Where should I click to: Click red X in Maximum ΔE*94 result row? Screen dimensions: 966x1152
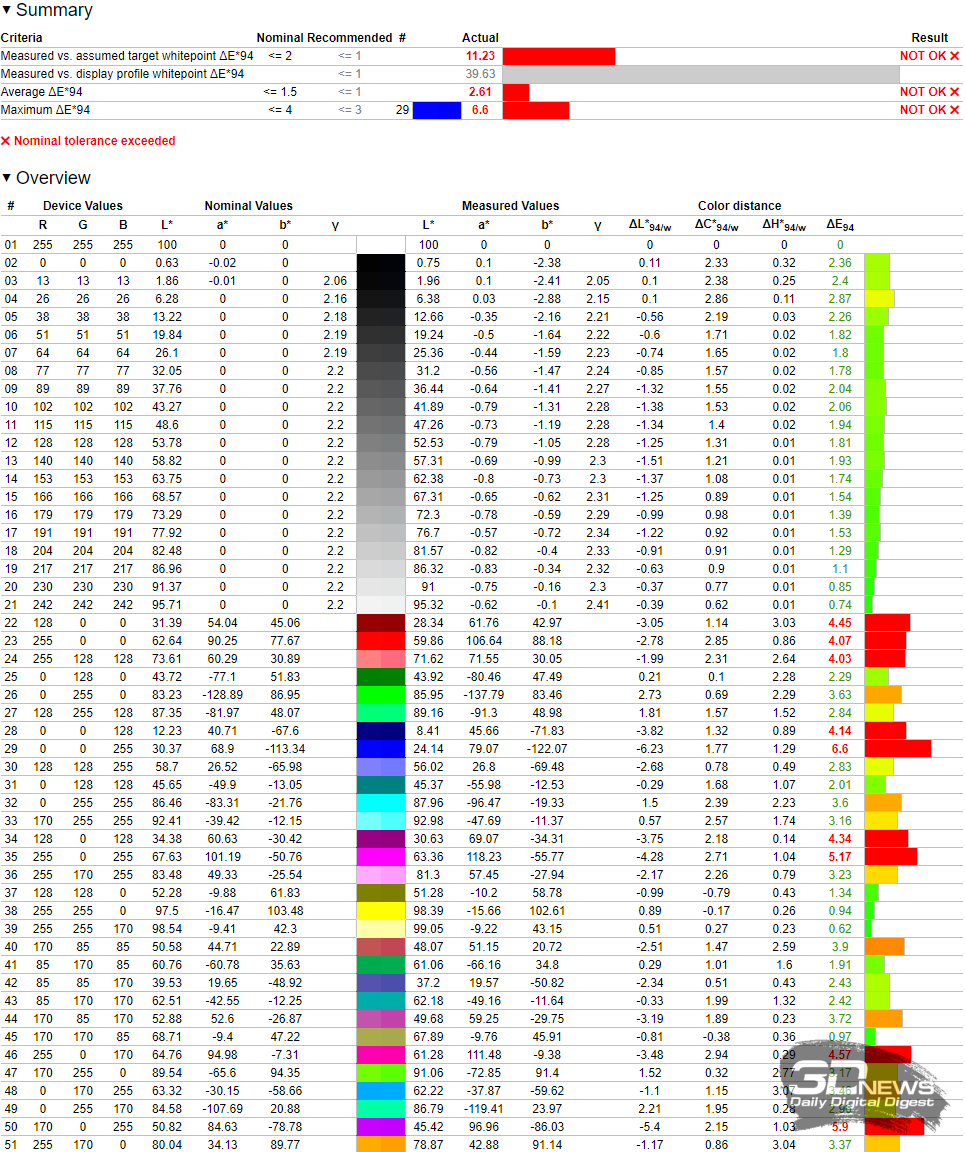954,110
